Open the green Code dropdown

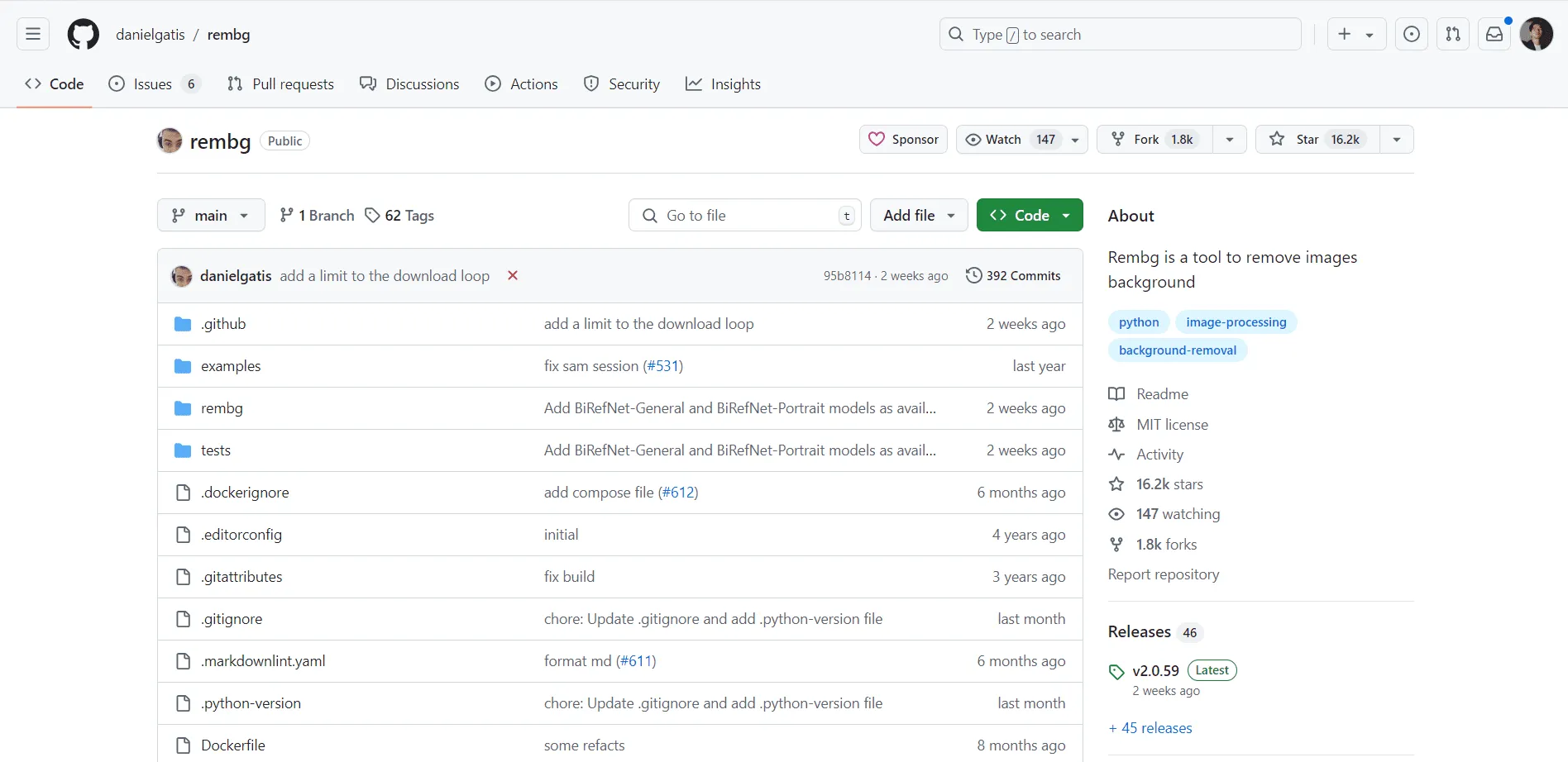click(1029, 215)
